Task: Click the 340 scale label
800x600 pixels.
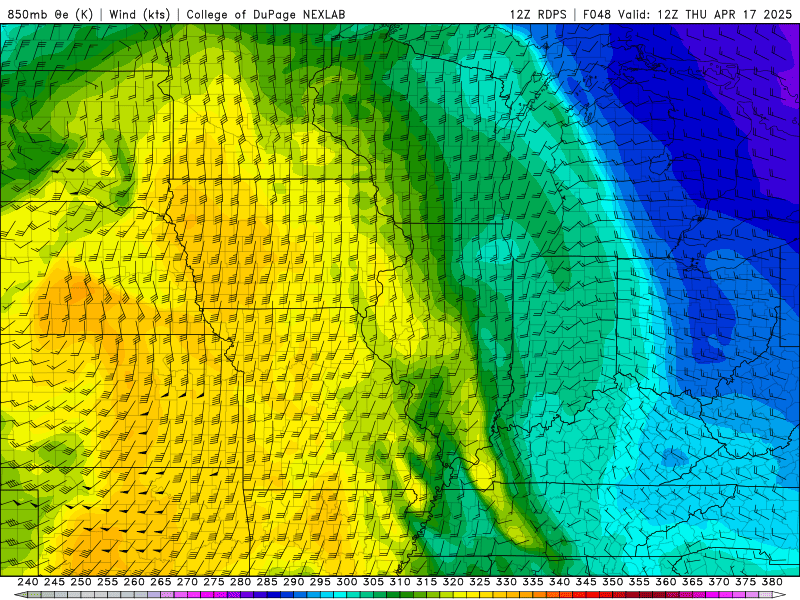Action: point(560,582)
